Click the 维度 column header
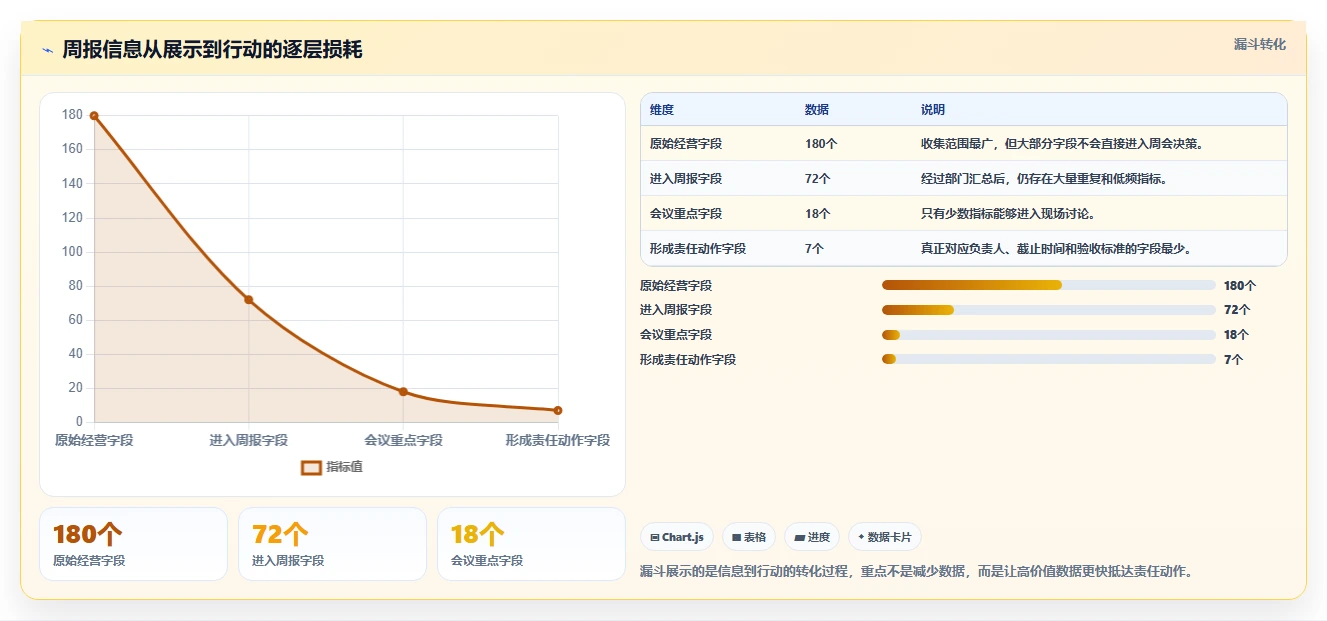The image size is (1327, 621). pos(661,110)
